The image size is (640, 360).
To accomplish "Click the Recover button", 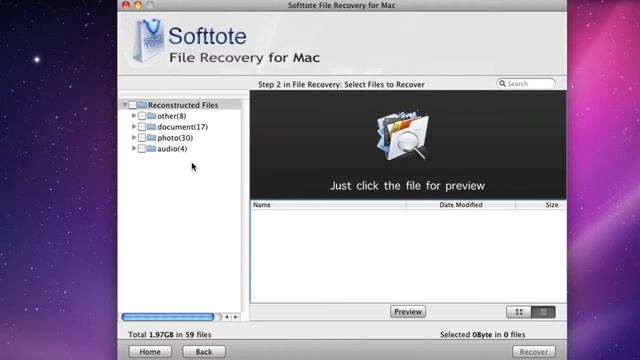I will [x=533, y=352].
